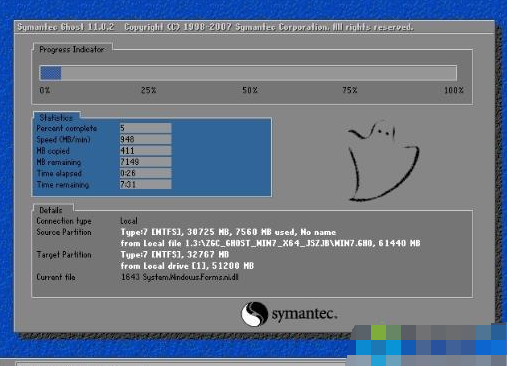Select the Percent complete value field
Image resolution: width=507 pixels, height=366 pixels.
[145, 128]
